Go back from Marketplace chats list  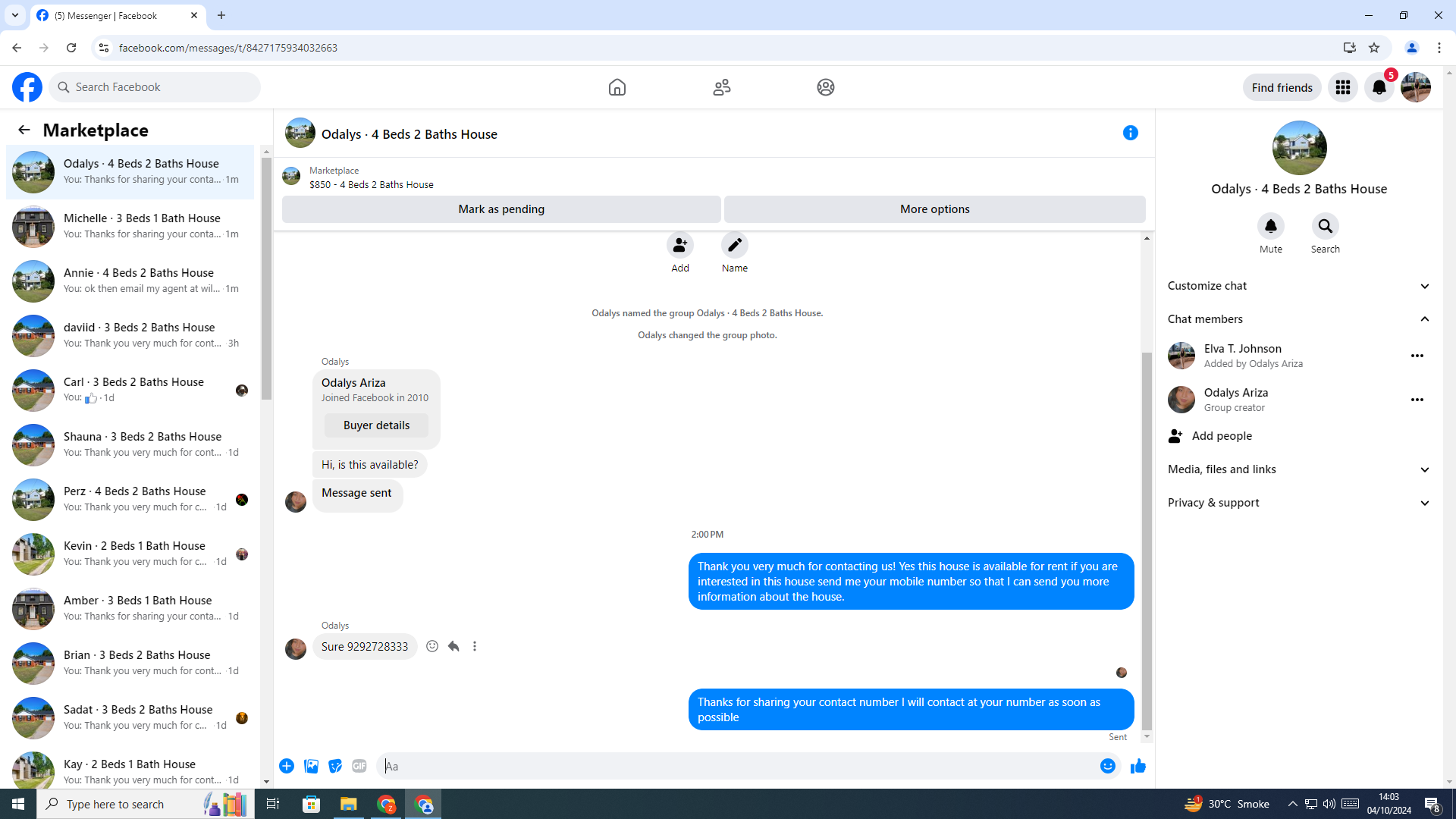(x=24, y=130)
